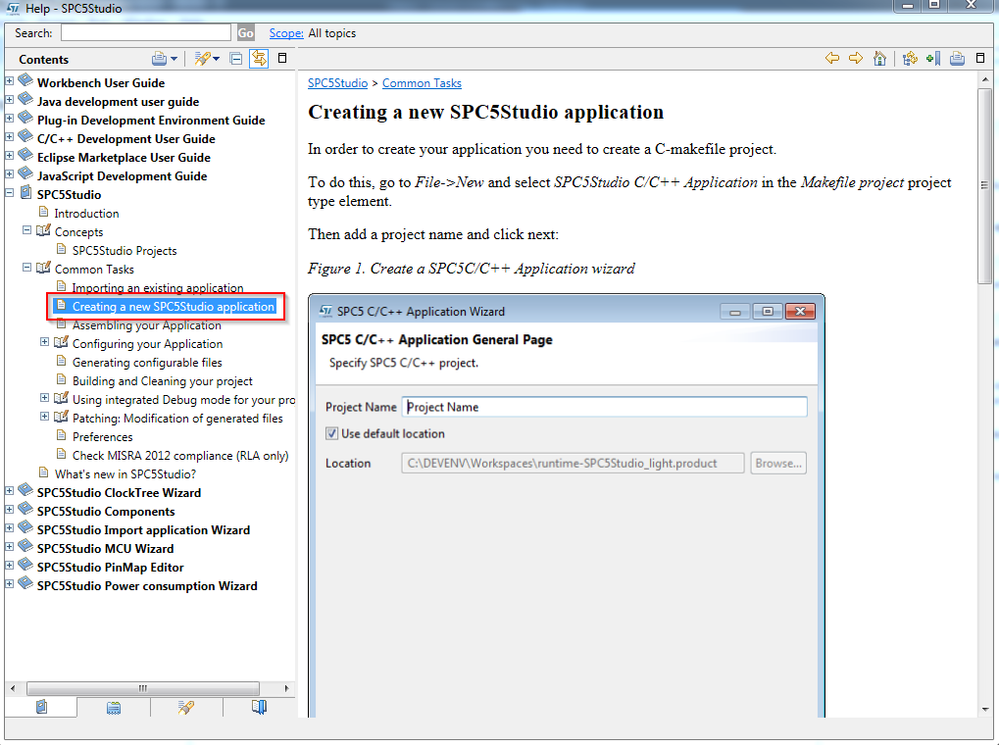Expand SPC5Studio Components node
The height and width of the screenshot is (745, 999).
point(10,509)
